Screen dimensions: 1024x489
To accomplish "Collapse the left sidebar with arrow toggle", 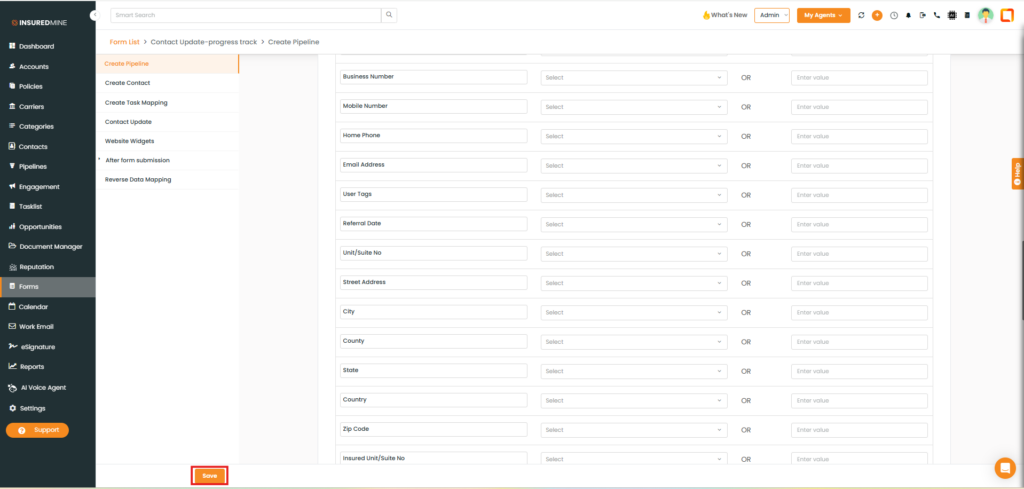I will coord(94,15).
